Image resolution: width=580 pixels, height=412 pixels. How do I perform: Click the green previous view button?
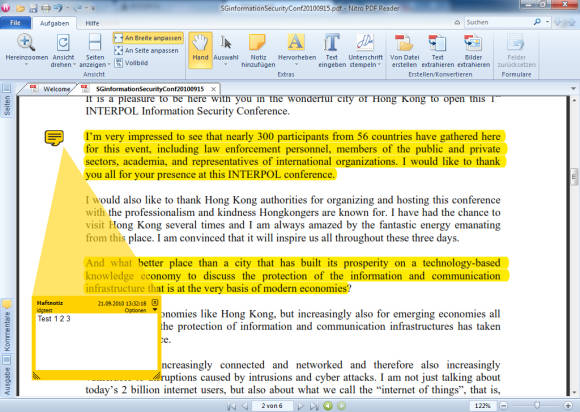pyautogui.click(x=328, y=406)
